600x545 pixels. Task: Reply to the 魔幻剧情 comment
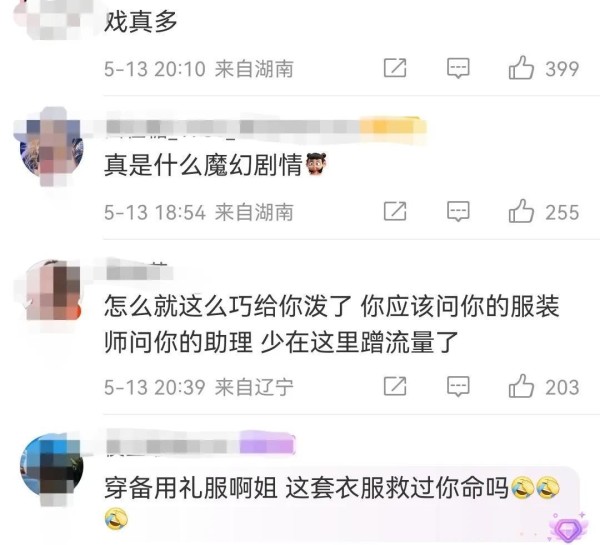point(458,212)
